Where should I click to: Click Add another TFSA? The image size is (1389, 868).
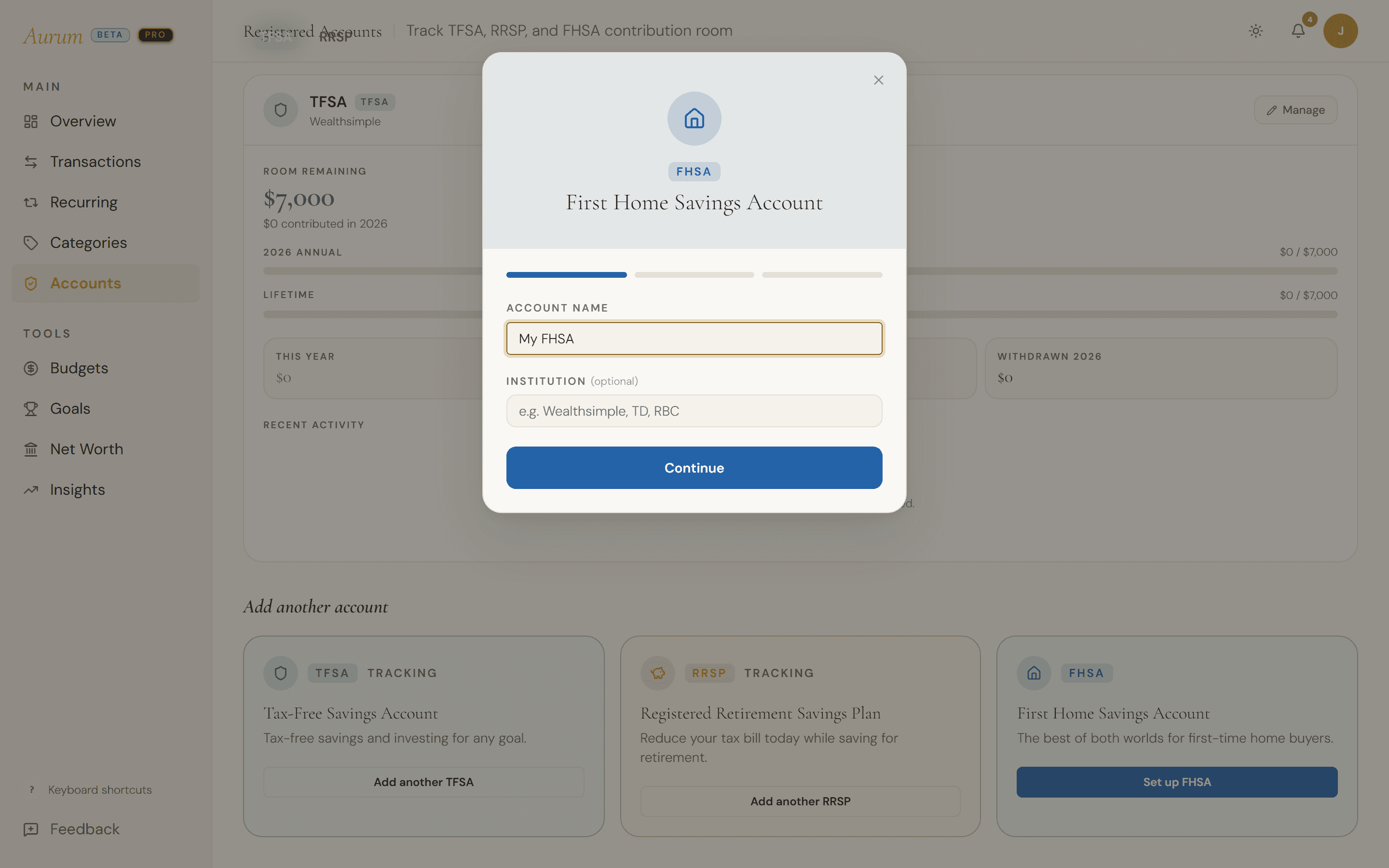coord(423,782)
